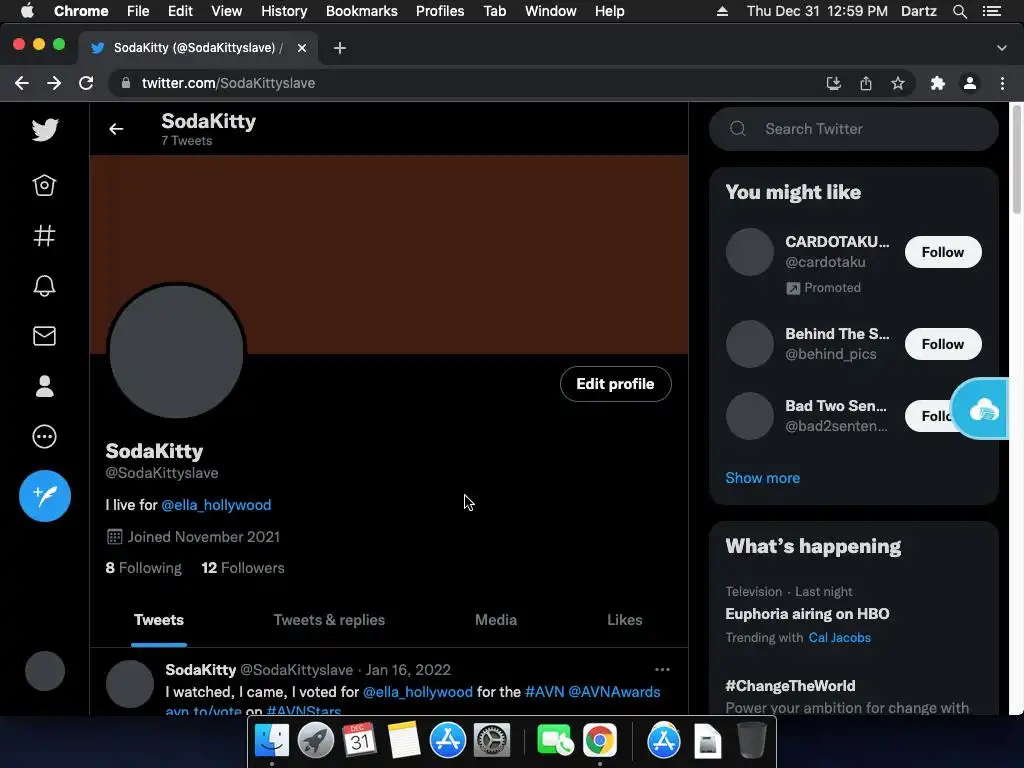Close the SodaKitty browser tab
1024x768 pixels.
pos(302,48)
